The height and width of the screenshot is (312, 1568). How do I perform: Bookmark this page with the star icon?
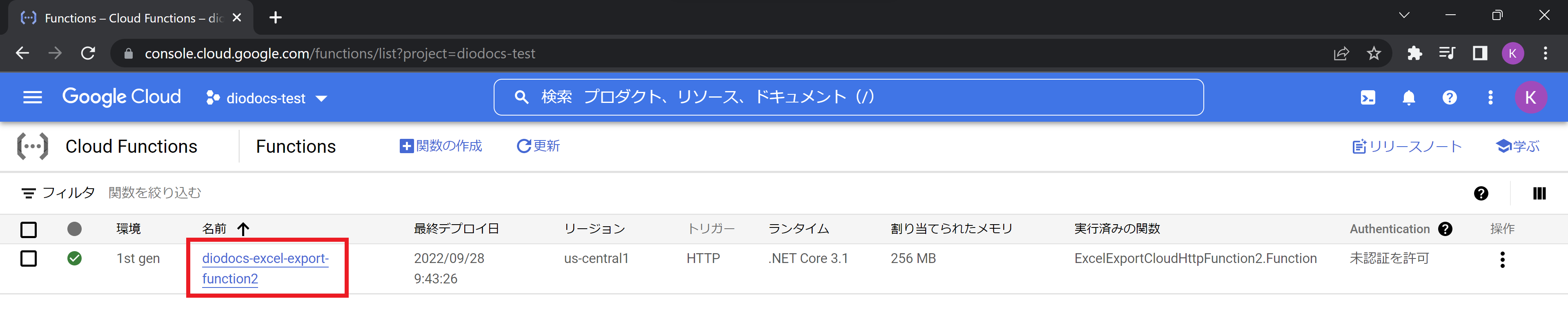pyautogui.click(x=1373, y=53)
